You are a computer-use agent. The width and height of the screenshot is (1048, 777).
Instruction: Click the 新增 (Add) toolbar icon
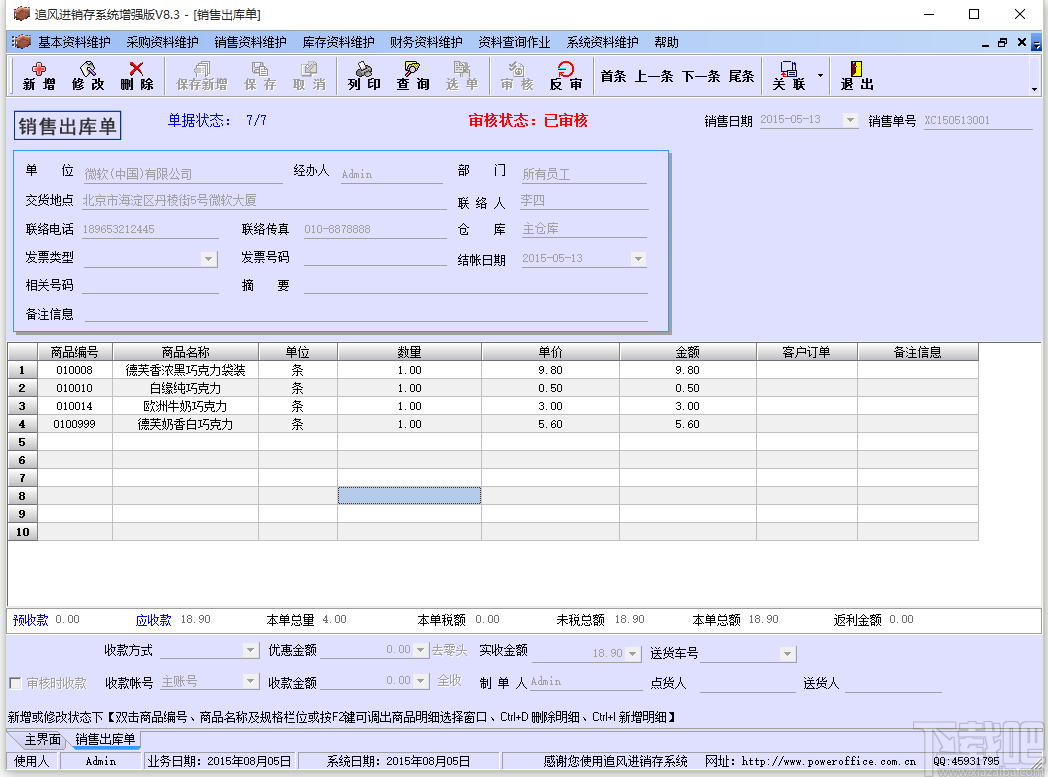click(x=39, y=75)
